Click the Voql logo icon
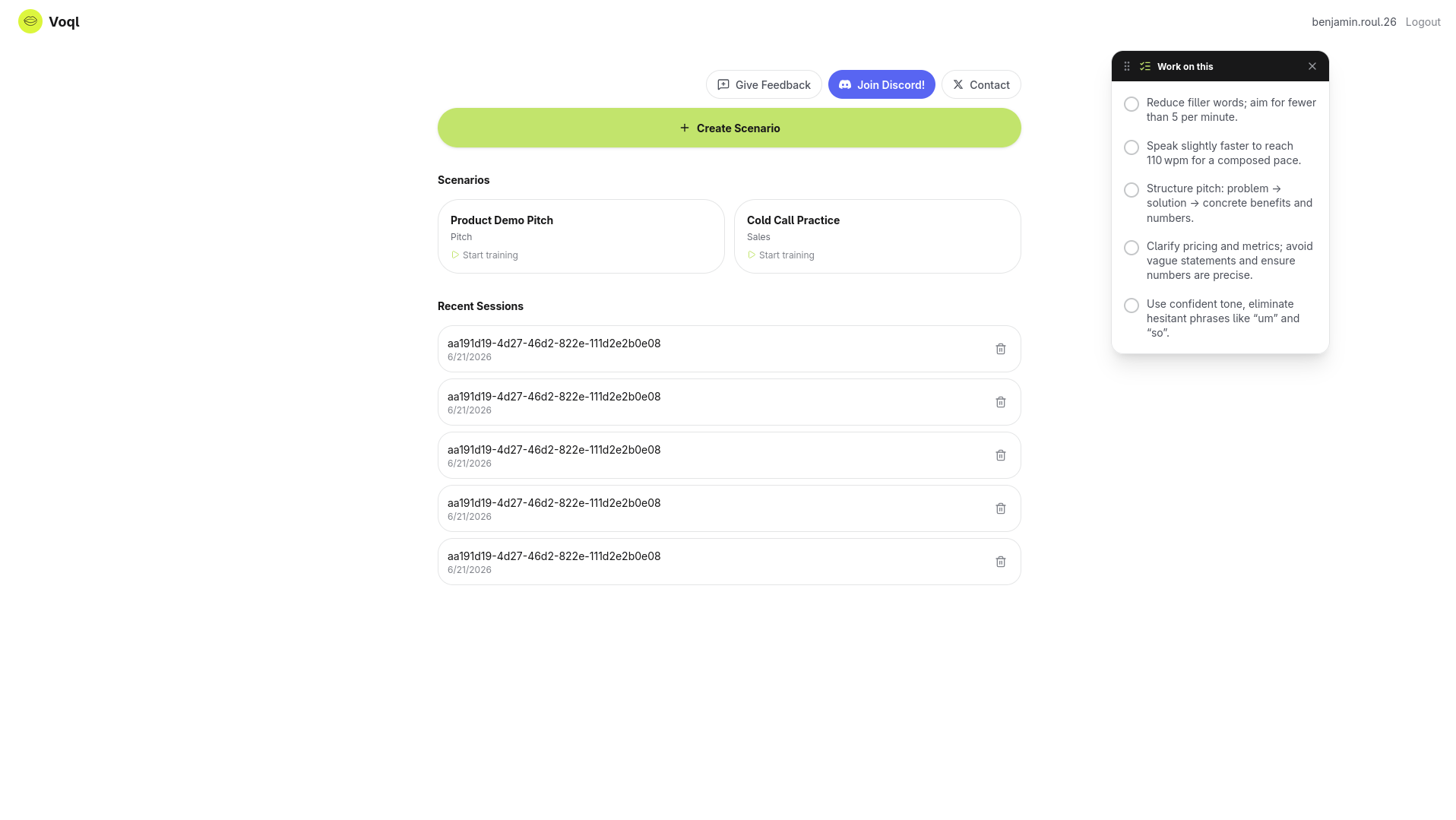Viewport: 1456px width, 820px height. (x=30, y=21)
